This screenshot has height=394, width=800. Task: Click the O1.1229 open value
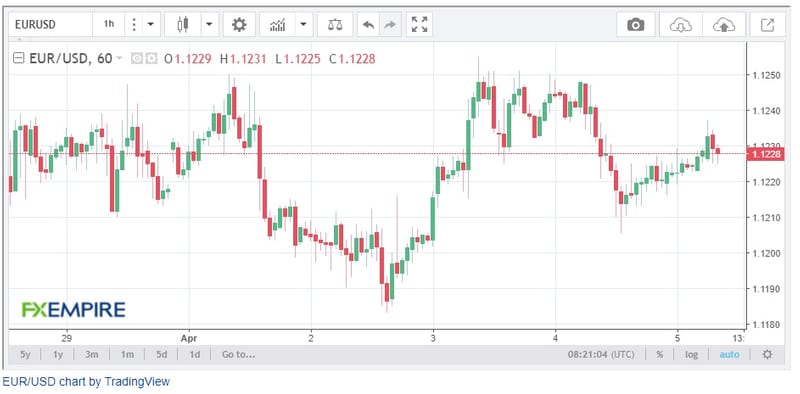[x=188, y=59]
